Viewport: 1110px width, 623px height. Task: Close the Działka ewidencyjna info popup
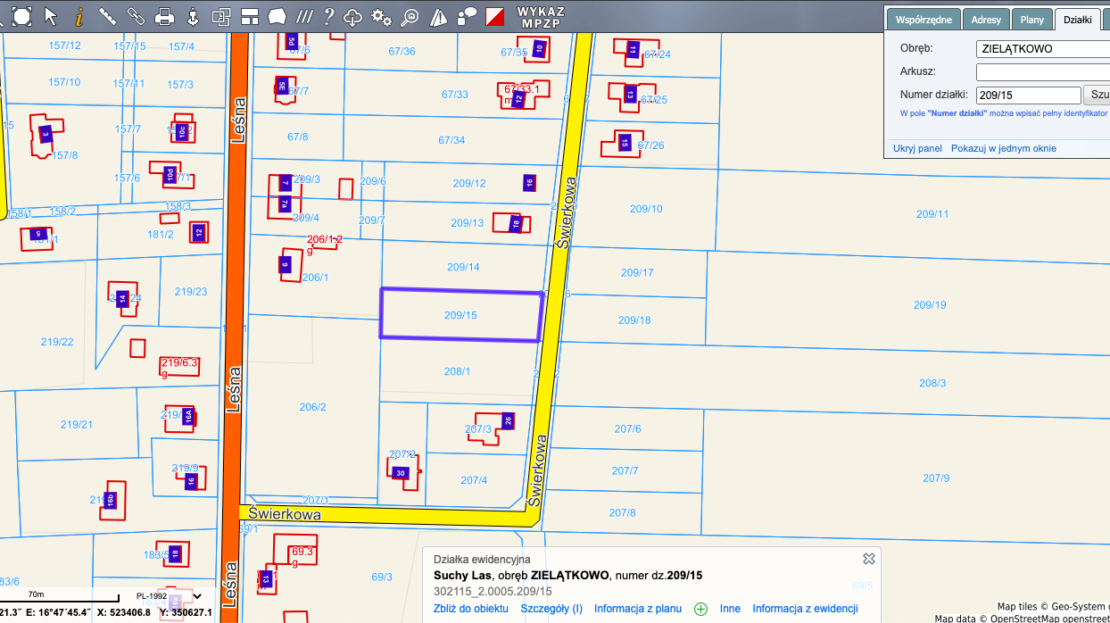[869, 559]
